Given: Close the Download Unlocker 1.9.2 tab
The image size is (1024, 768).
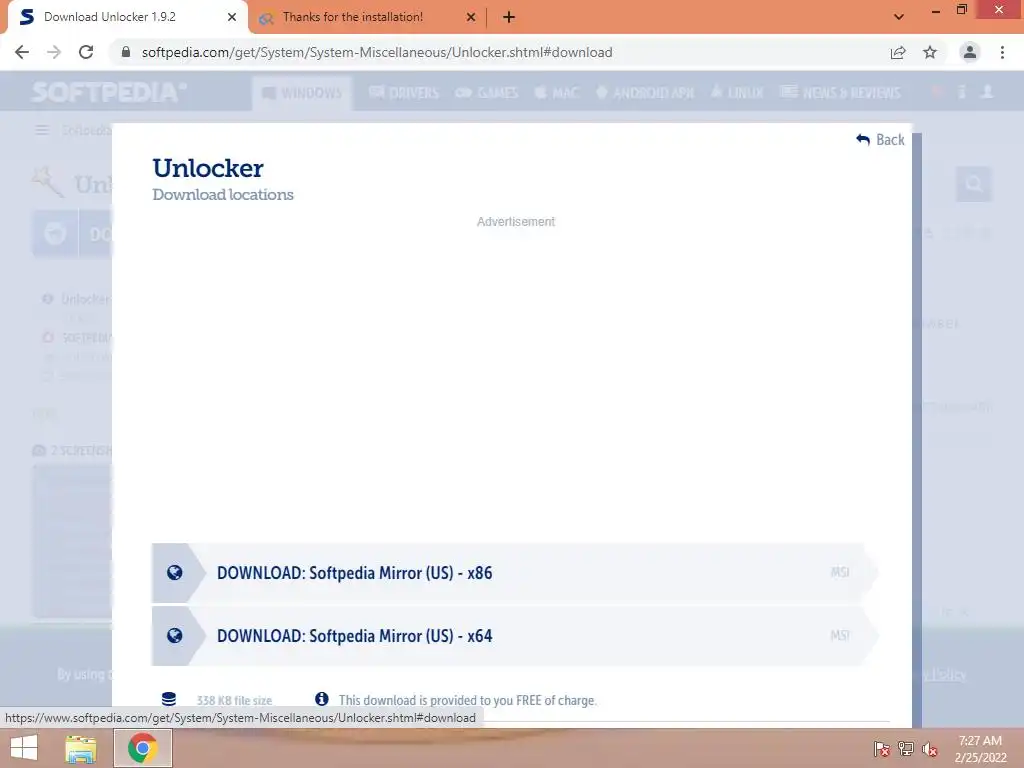Looking at the screenshot, I should 231,17.
